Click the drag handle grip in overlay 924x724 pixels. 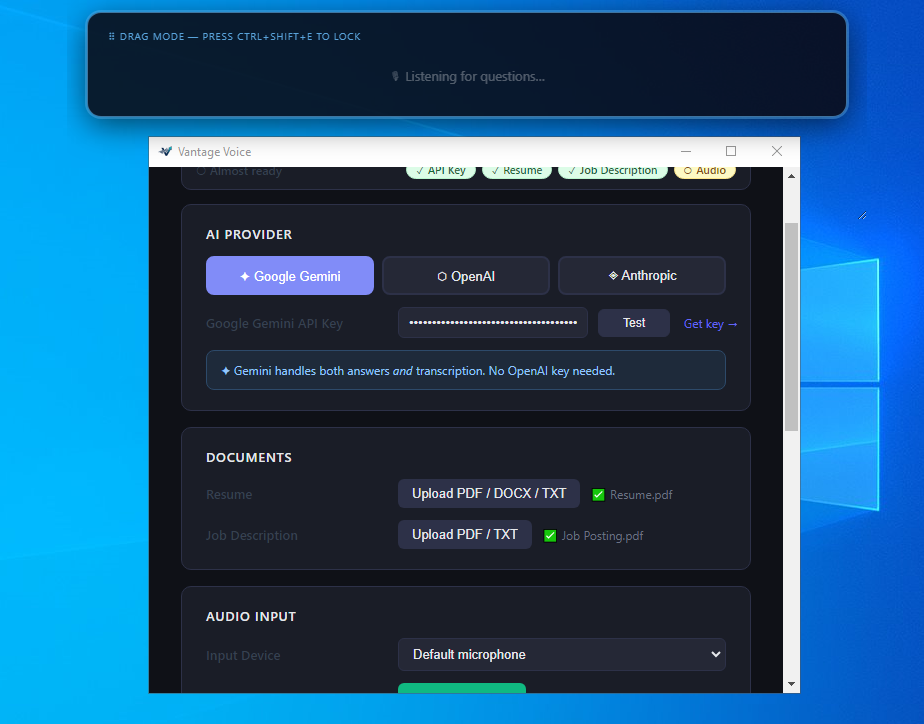point(111,37)
